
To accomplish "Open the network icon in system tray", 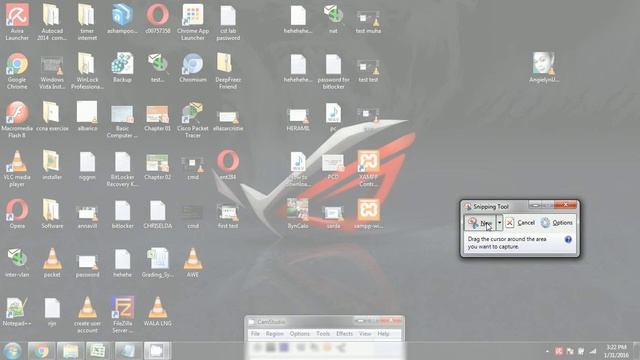I will [x=593, y=351].
